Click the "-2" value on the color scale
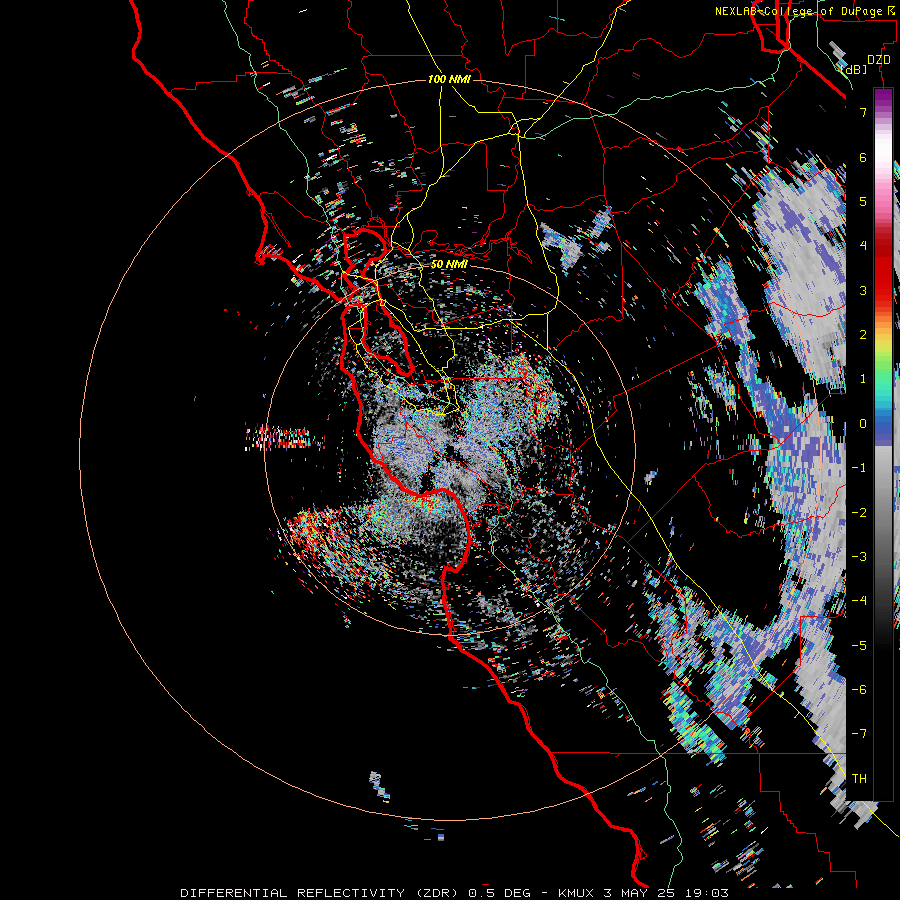The image size is (900, 900). click(859, 513)
